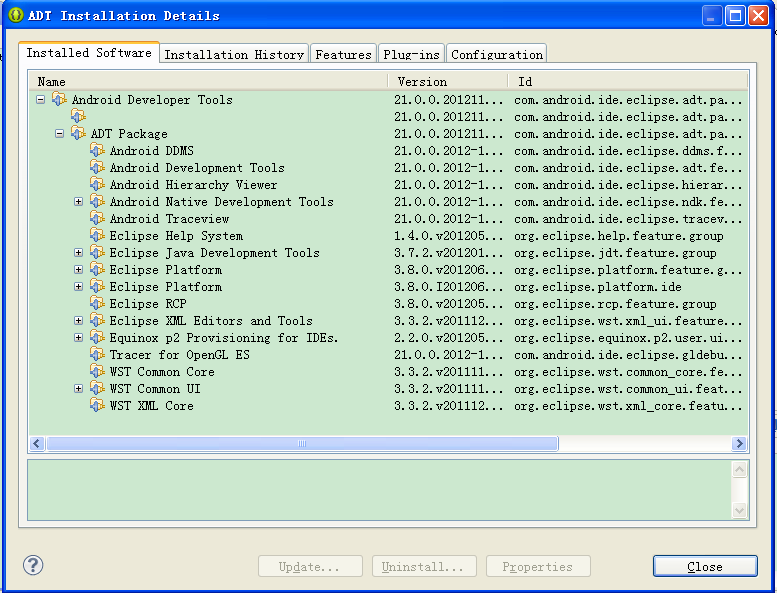This screenshot has height=593, width=777.
Task: Expand Android Native Development Tools
Action: click(78, 201)
